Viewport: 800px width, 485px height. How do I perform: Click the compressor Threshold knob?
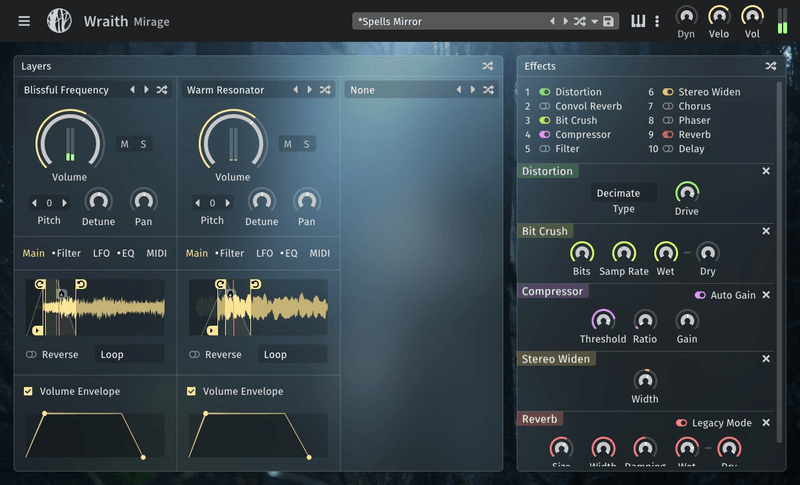(x=603, y=320)
